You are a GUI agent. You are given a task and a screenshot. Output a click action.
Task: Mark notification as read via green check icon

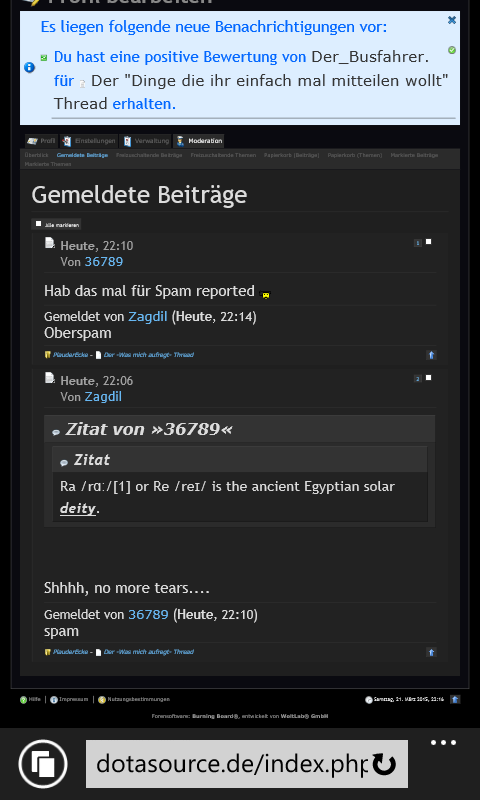click(451, 50)
